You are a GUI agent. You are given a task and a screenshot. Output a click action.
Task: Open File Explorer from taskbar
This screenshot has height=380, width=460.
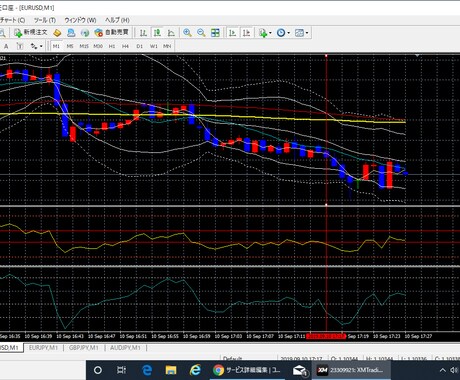171,370
